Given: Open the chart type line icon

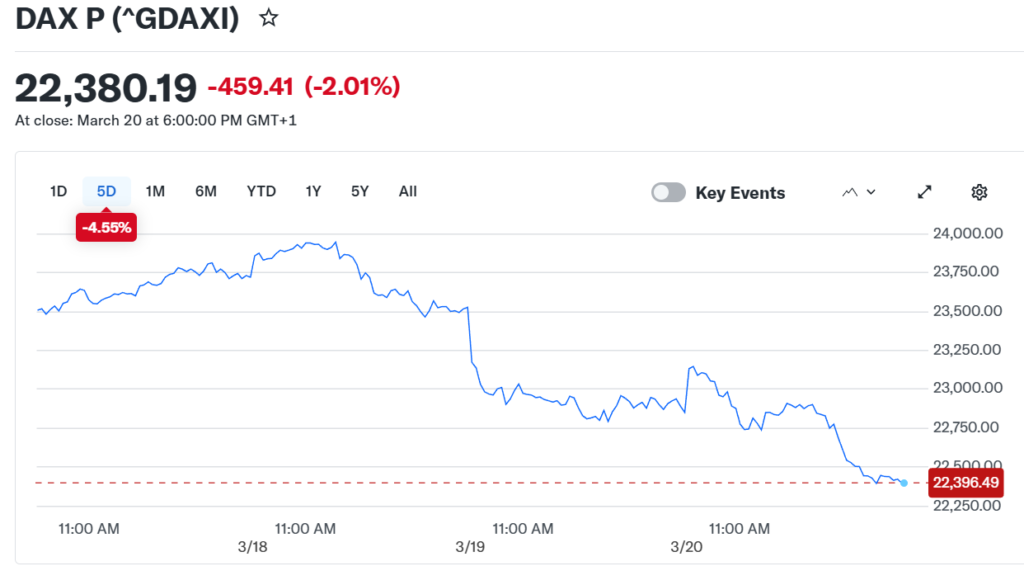Looking at the screenshot, I should [x=850, y=192].
